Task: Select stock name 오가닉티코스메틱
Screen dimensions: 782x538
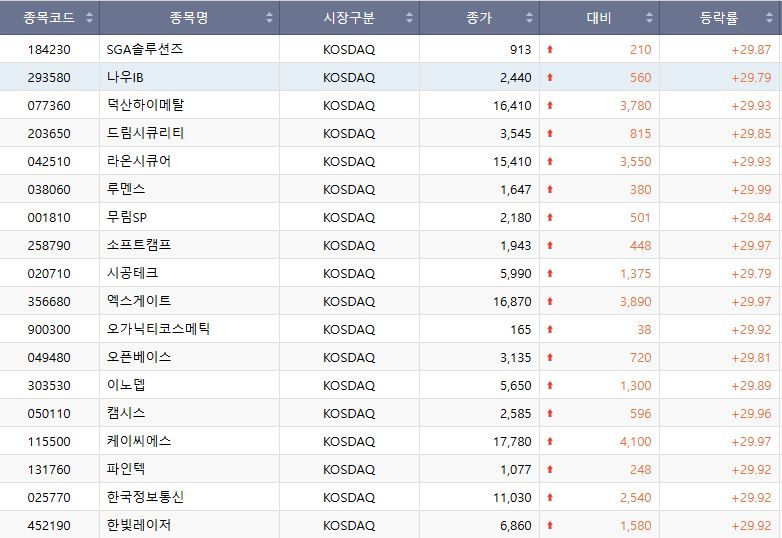Action: [x=158, y=329]
